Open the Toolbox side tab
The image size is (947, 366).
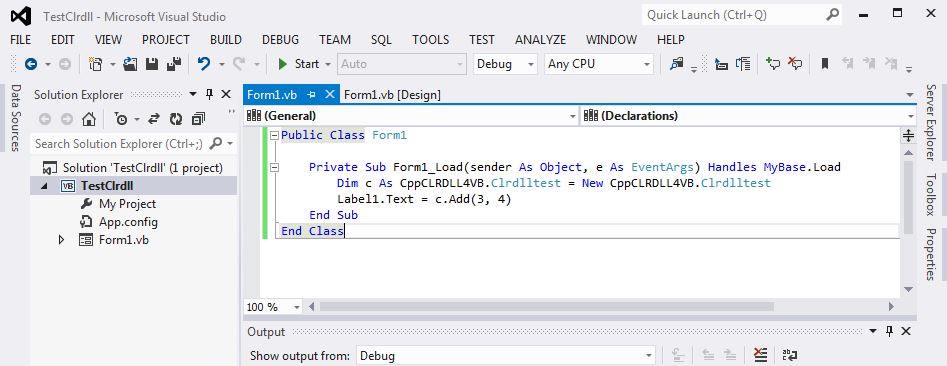coord(931,194)
